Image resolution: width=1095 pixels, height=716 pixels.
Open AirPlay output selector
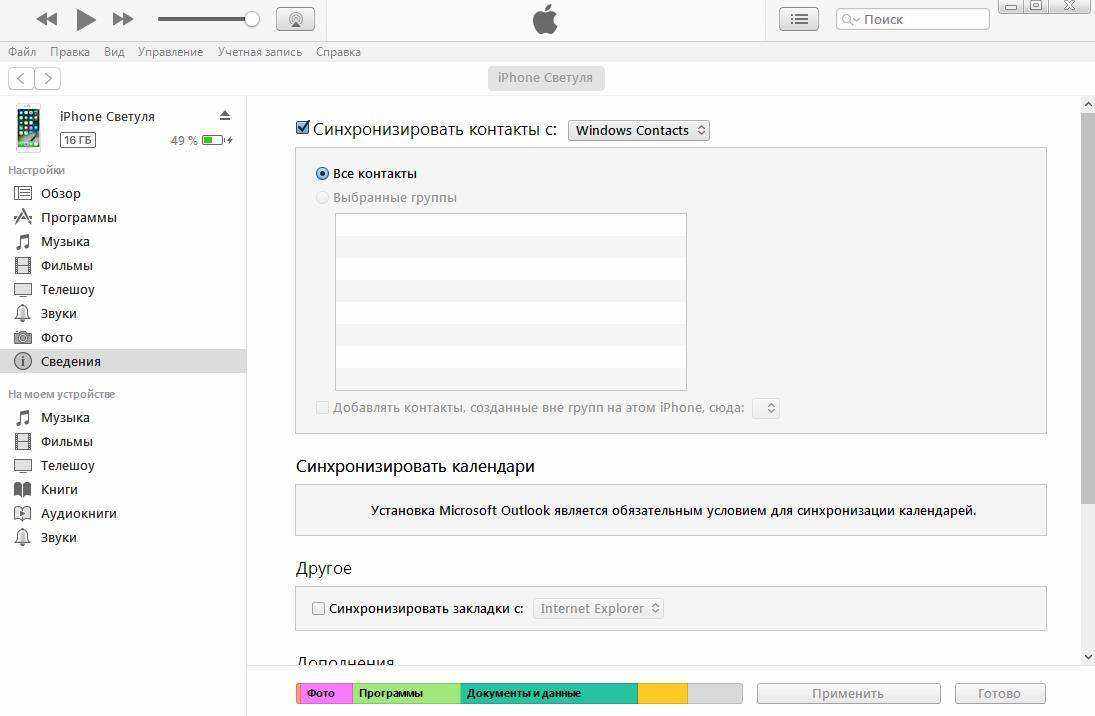pos(294,19)
